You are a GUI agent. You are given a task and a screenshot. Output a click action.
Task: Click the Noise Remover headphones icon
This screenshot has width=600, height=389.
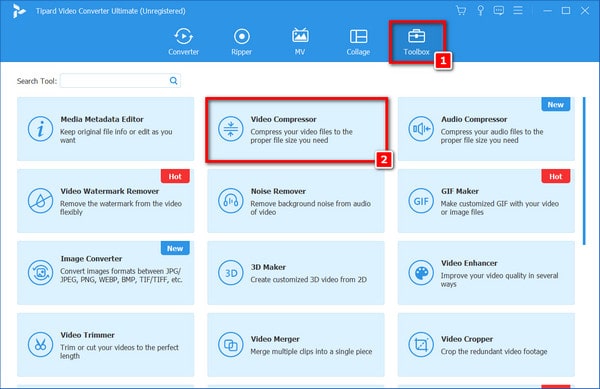(231, 201)
